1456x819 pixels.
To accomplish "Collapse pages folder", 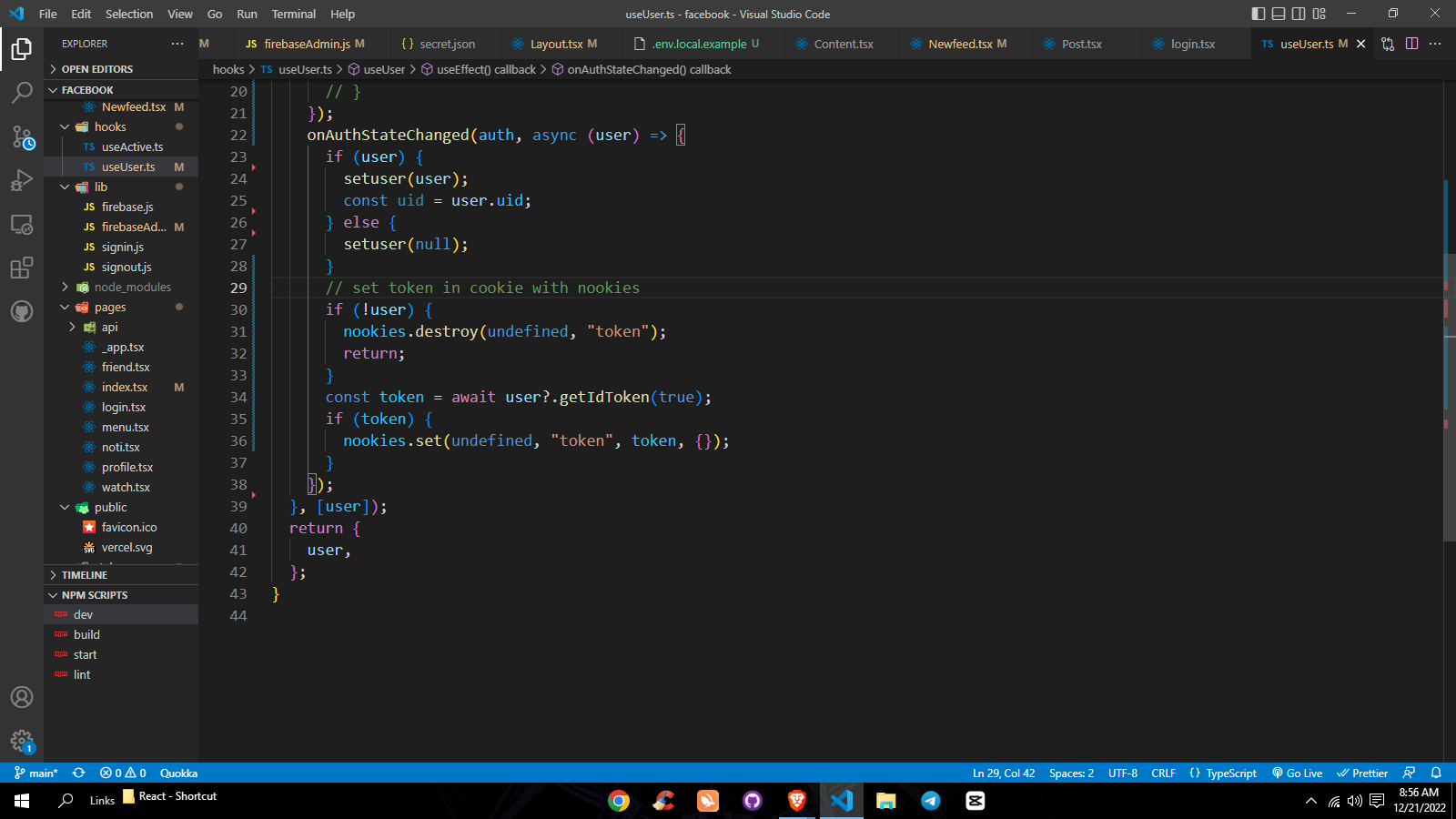I will [121, 307].
